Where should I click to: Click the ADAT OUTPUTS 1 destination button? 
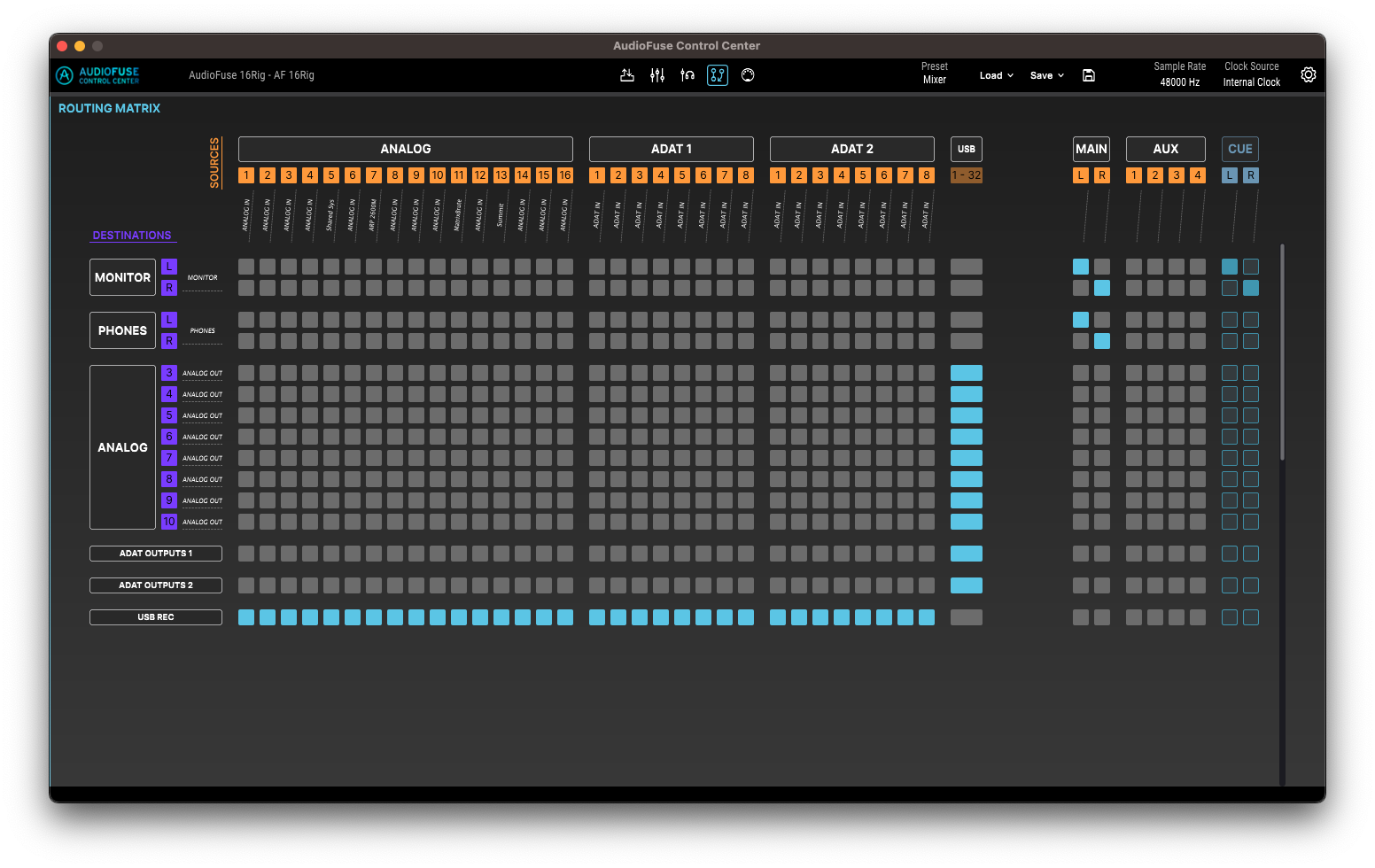pyautogui.click(x=156, y=554)
